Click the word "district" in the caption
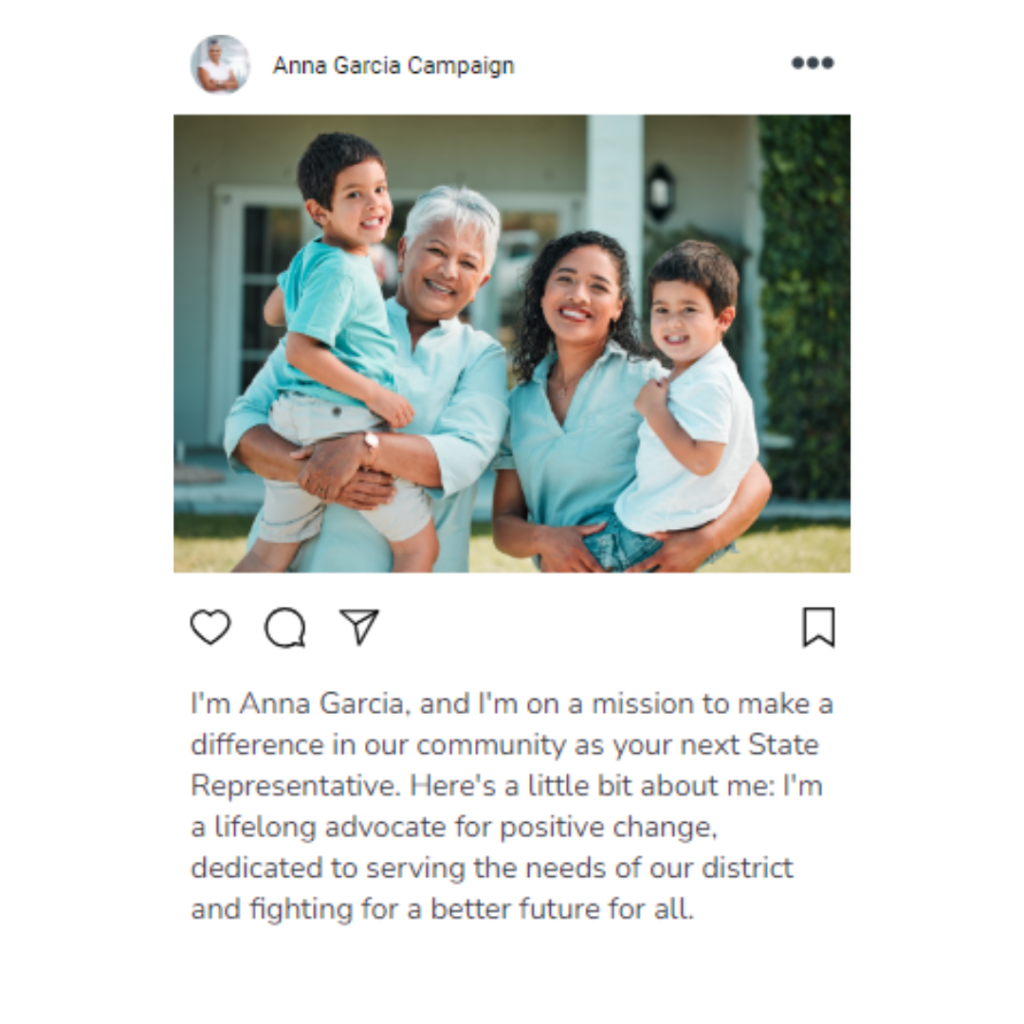 747,868
